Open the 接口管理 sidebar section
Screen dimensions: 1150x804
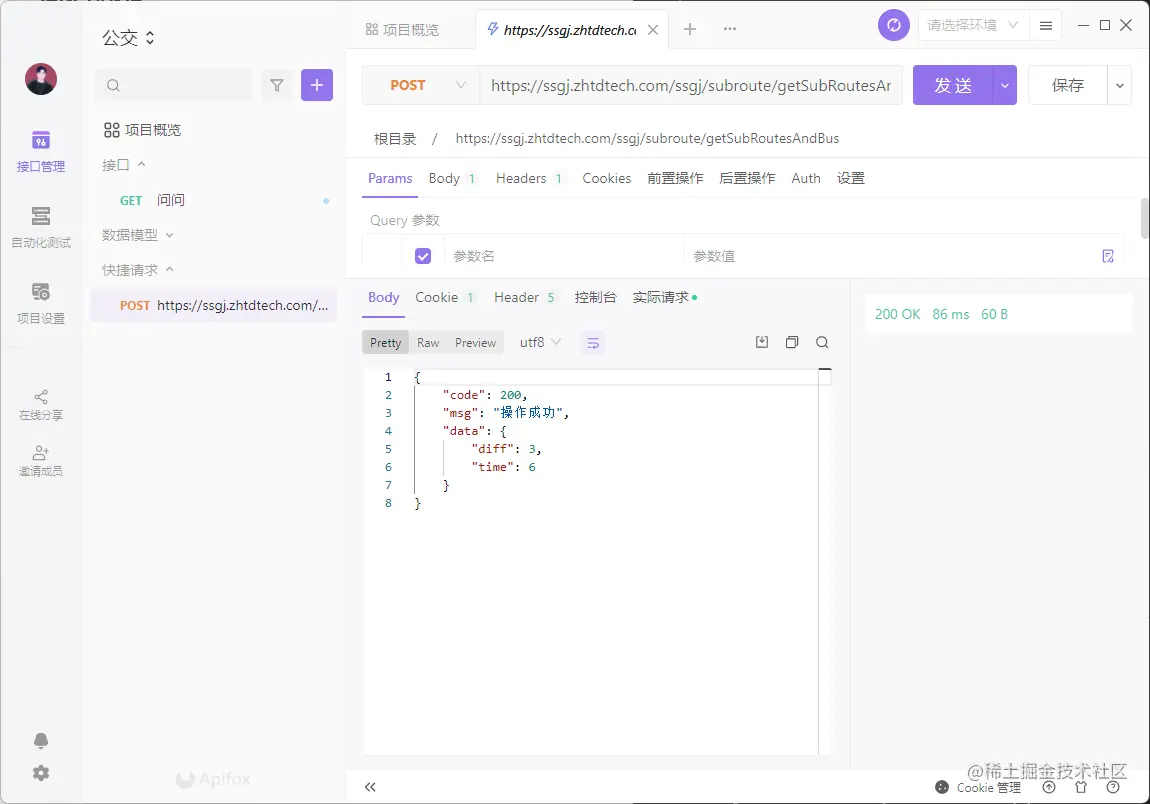click(x=41, y=152)
